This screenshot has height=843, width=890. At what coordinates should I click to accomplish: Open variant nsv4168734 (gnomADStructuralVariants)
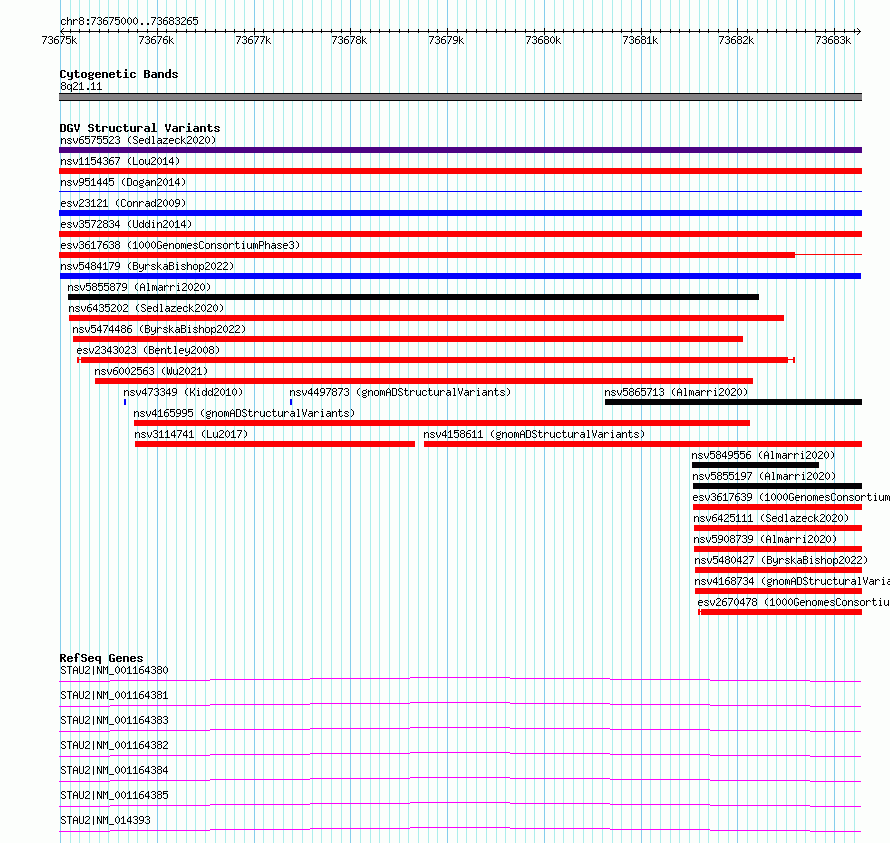[792, 581]
